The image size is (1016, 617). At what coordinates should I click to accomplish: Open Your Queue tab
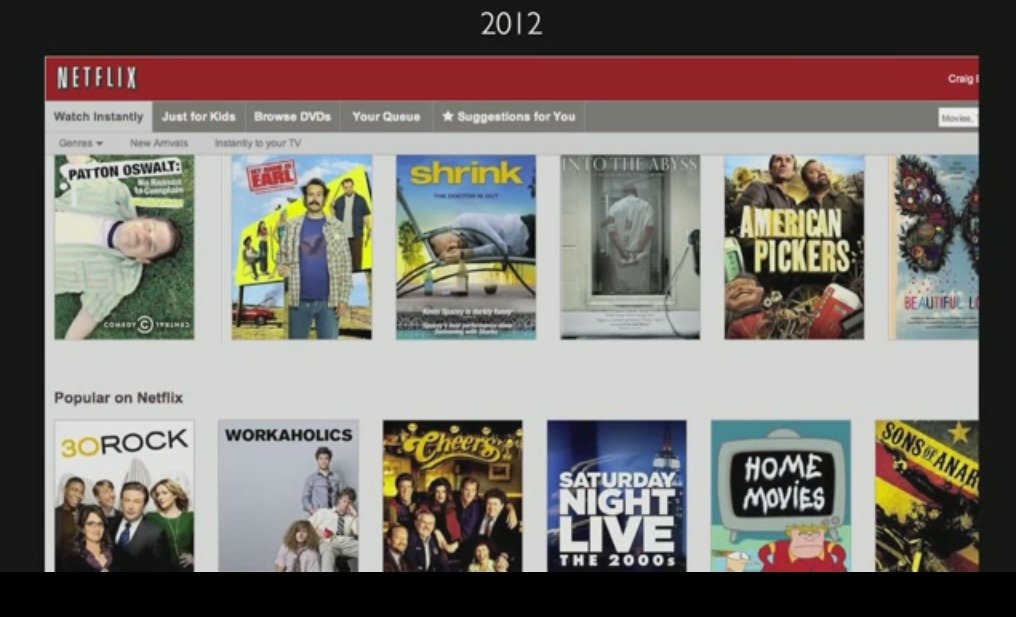tap(386, 117)
